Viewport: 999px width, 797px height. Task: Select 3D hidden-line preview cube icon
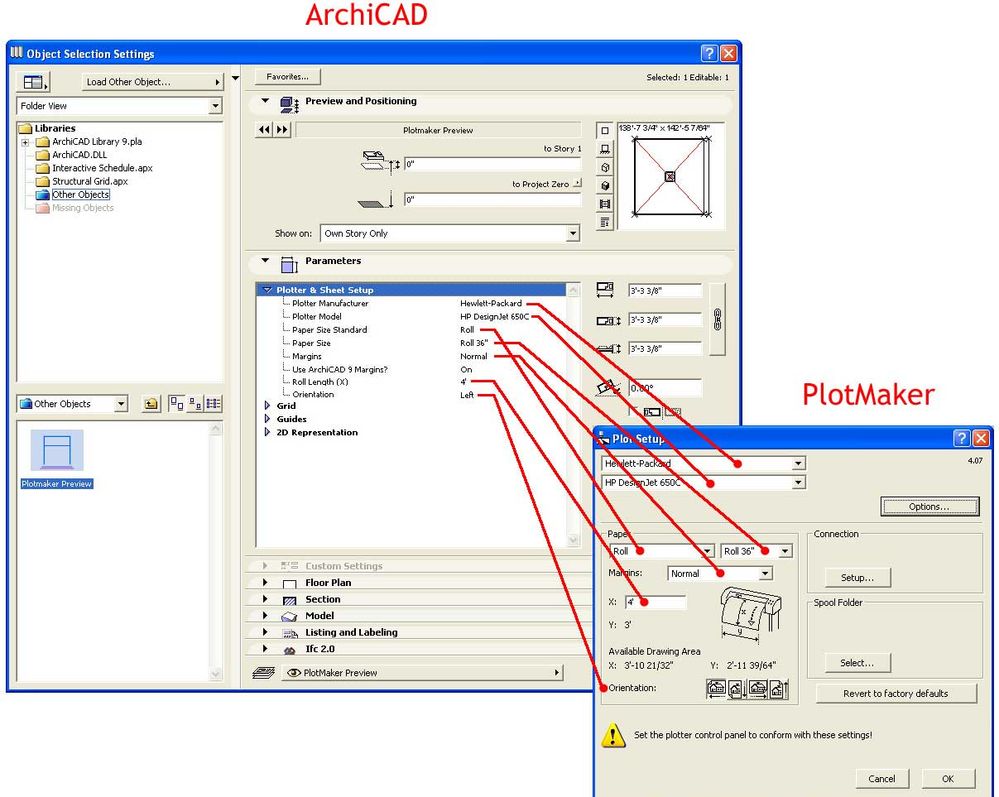[605, 168]
